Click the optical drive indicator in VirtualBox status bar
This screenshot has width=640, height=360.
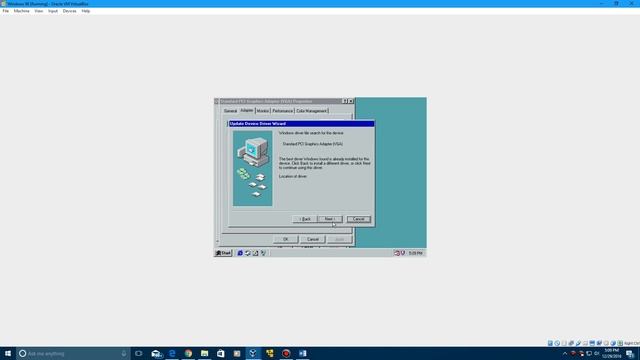(557, 343)
